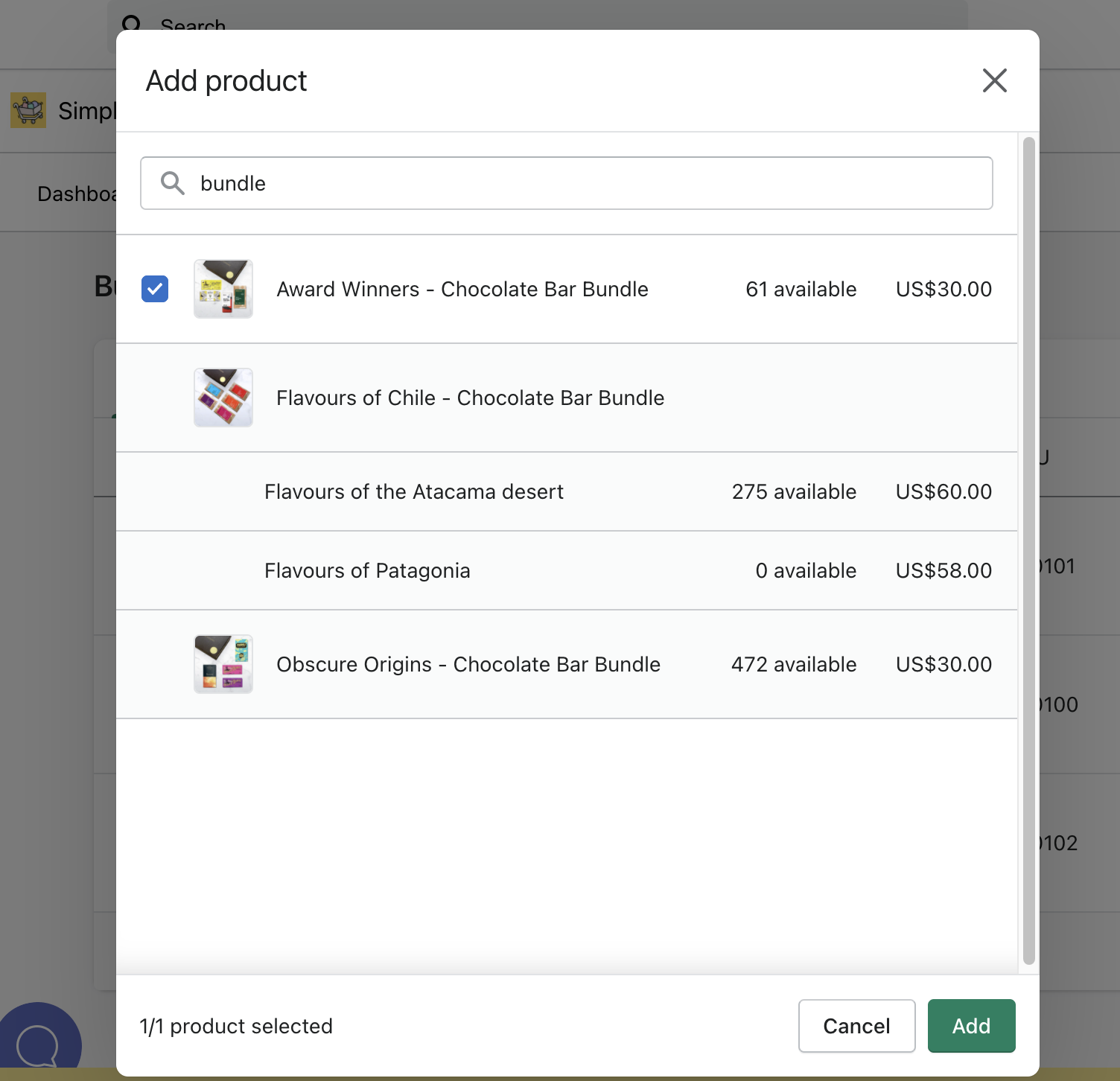Click the Add product dialog title
1120x1081 pixels.
226,80
